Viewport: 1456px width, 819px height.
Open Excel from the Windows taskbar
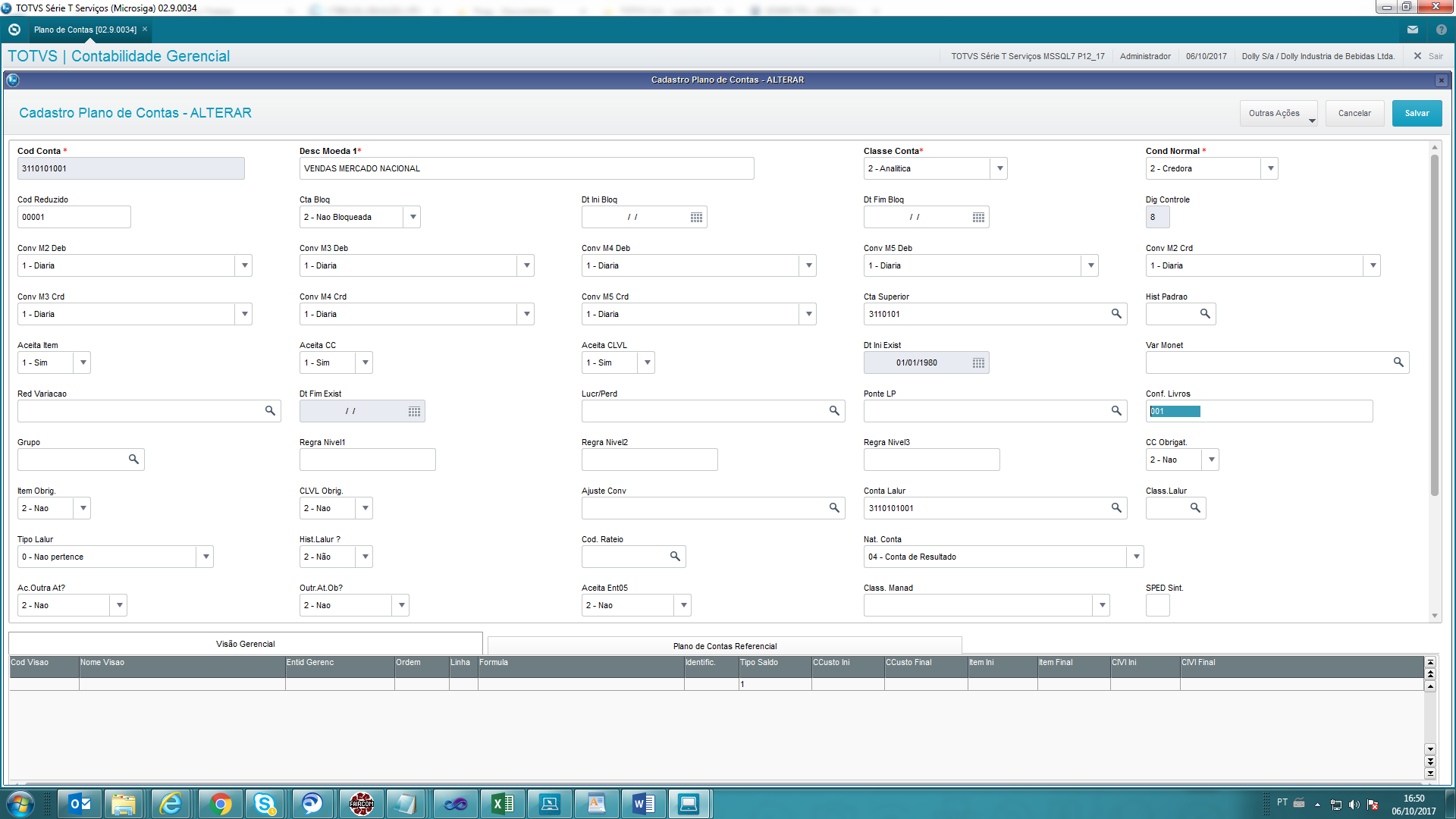click(502, 804)
